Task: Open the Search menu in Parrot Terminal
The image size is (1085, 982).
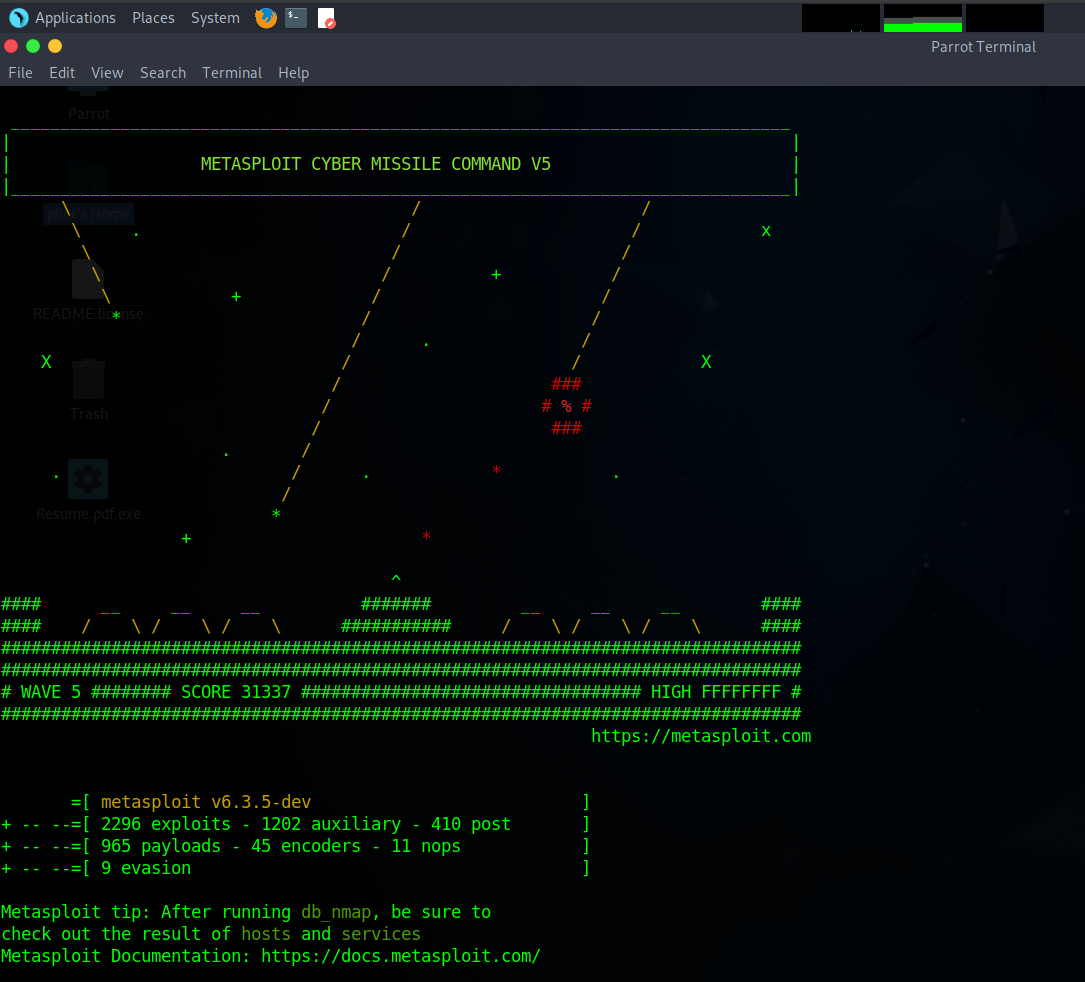Action: tap(163, 72)
